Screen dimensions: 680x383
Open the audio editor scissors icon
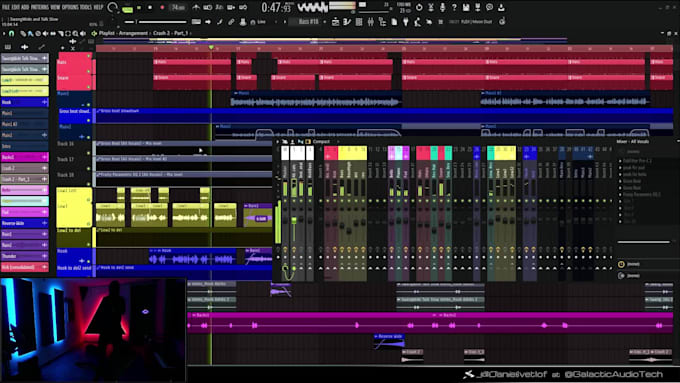[431, 7]
